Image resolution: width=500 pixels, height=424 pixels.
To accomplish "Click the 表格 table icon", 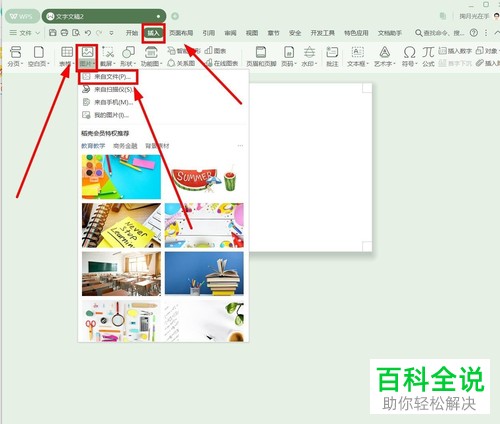I will click(67, 52).
